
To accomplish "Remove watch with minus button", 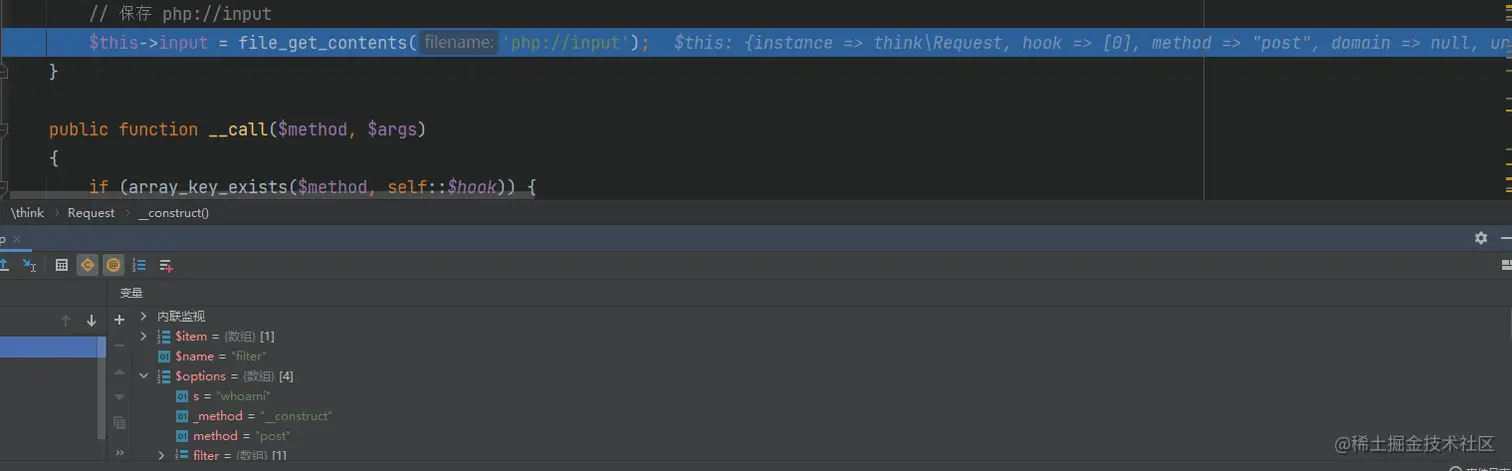I will click(119, 345).
